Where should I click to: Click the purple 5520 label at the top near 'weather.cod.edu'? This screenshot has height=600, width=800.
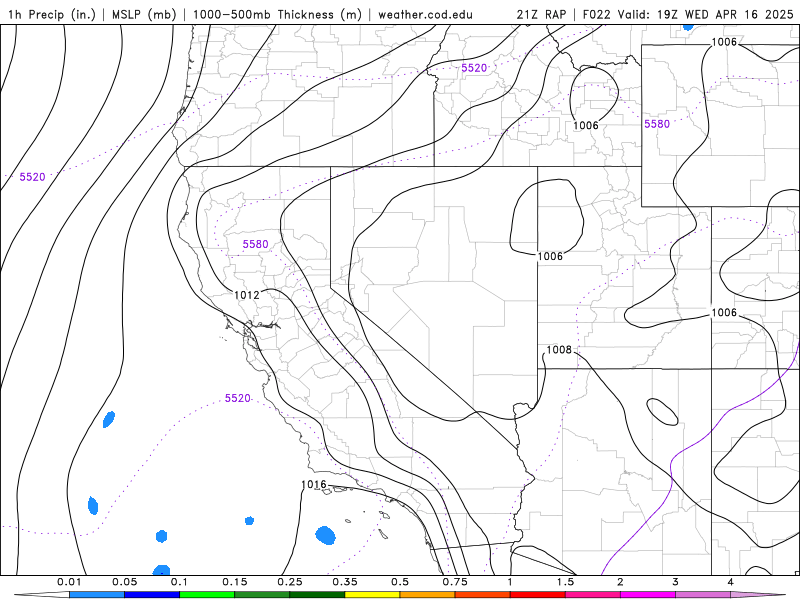[x=474, y=68]
